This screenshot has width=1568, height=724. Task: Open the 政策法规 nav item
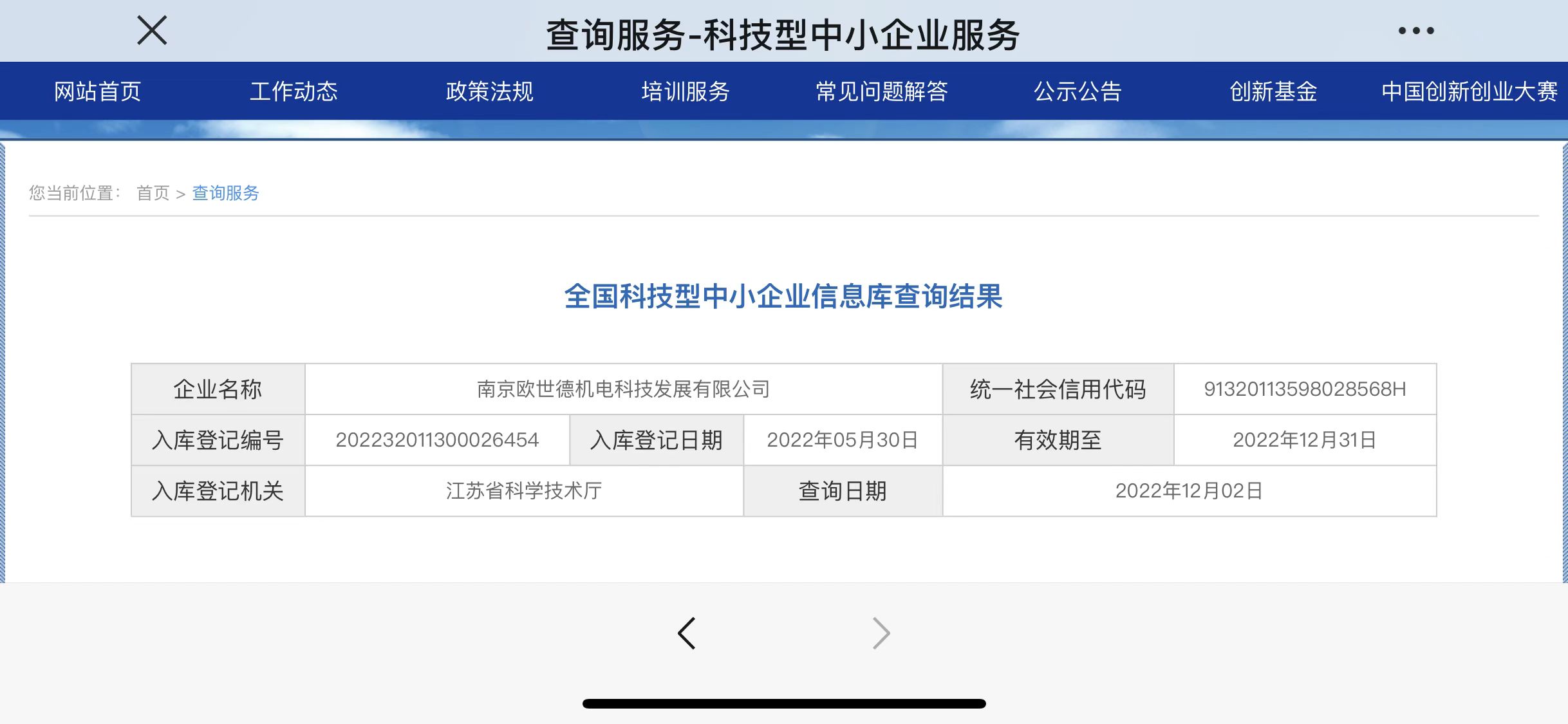(x=489, y=91)
